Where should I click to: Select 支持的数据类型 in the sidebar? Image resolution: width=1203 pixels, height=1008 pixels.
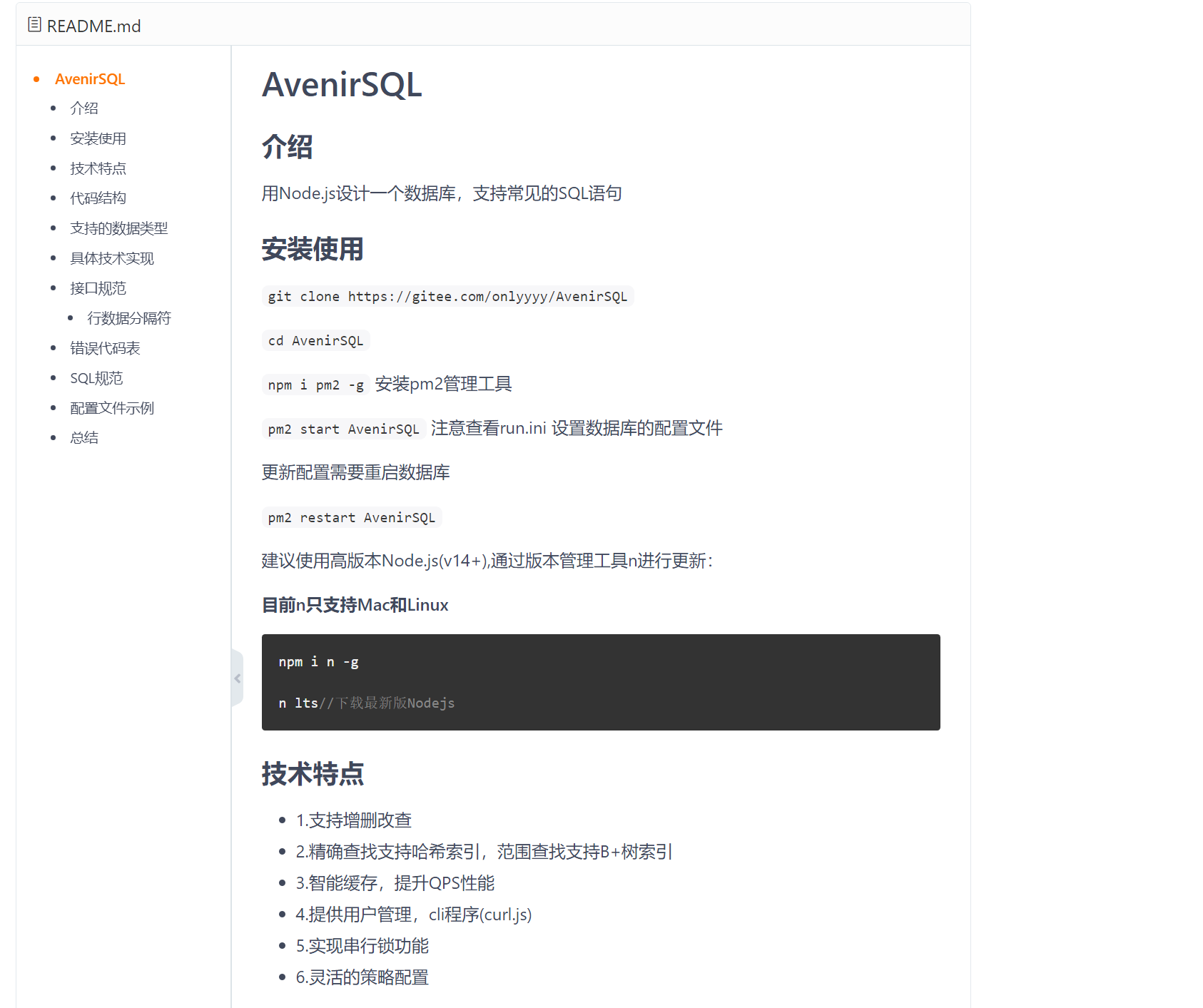(x=118, y=228)
